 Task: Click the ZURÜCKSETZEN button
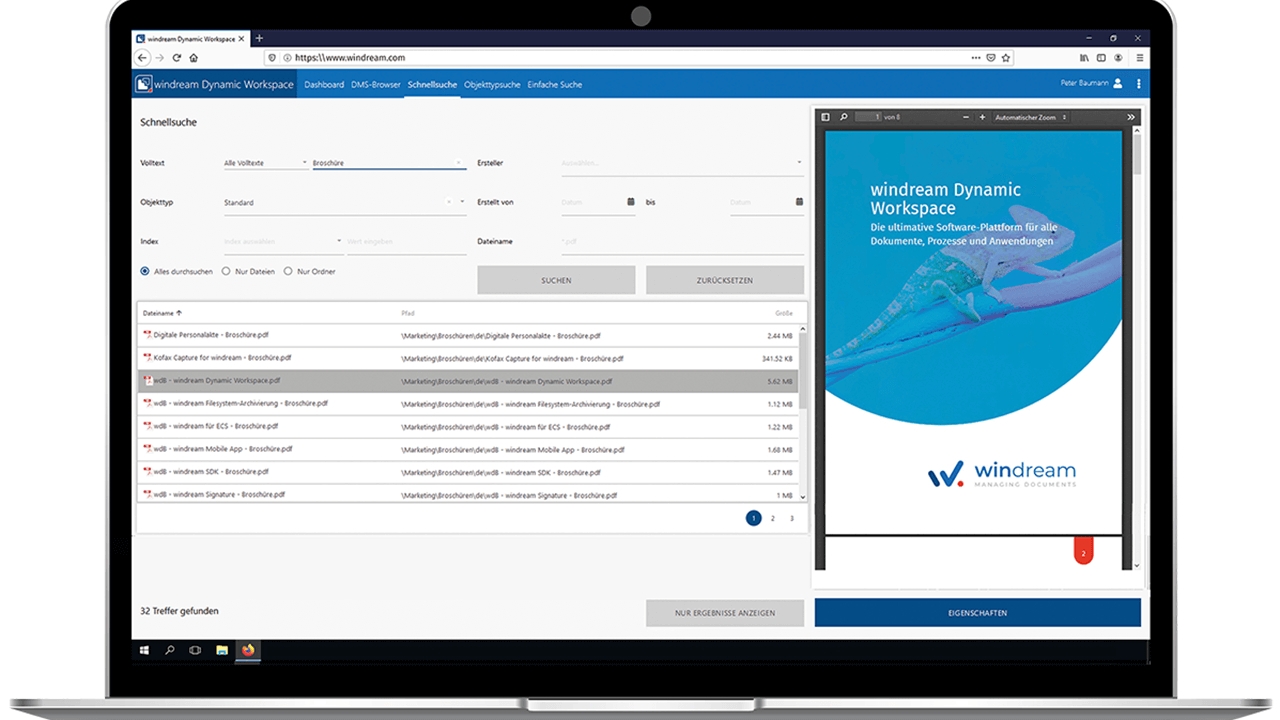pos(725,280)
